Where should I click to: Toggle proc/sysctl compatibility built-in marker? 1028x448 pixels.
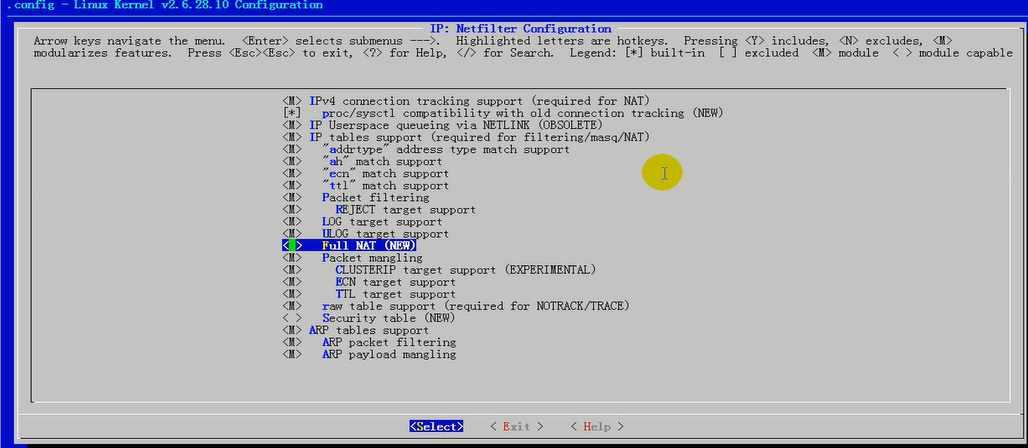pyautogui.click(x=292, y=113)
